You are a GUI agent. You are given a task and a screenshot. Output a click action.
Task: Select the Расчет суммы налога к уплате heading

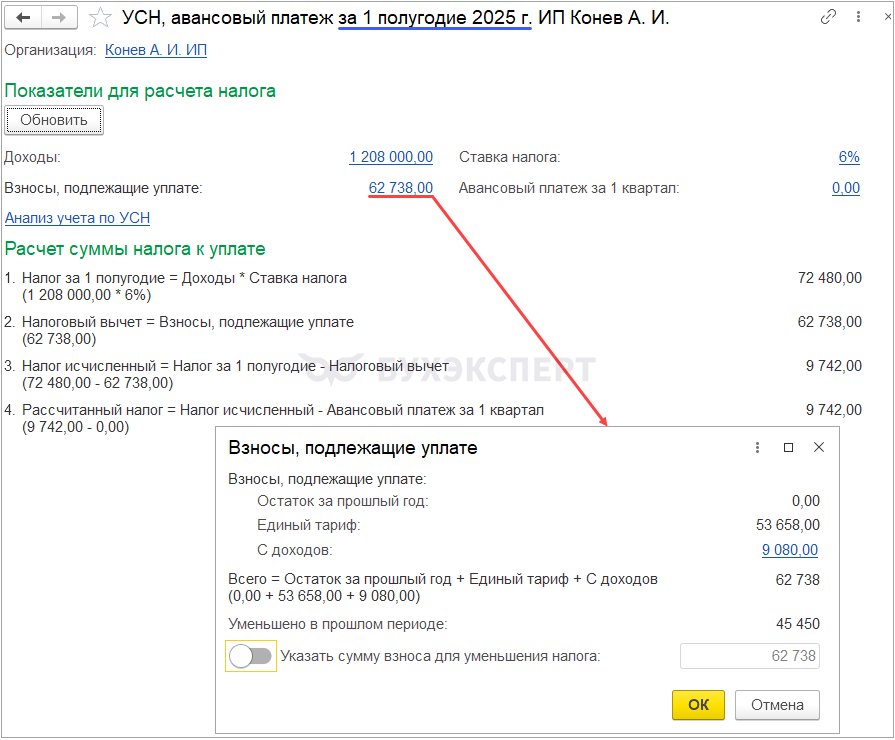(x=135, y=249)
